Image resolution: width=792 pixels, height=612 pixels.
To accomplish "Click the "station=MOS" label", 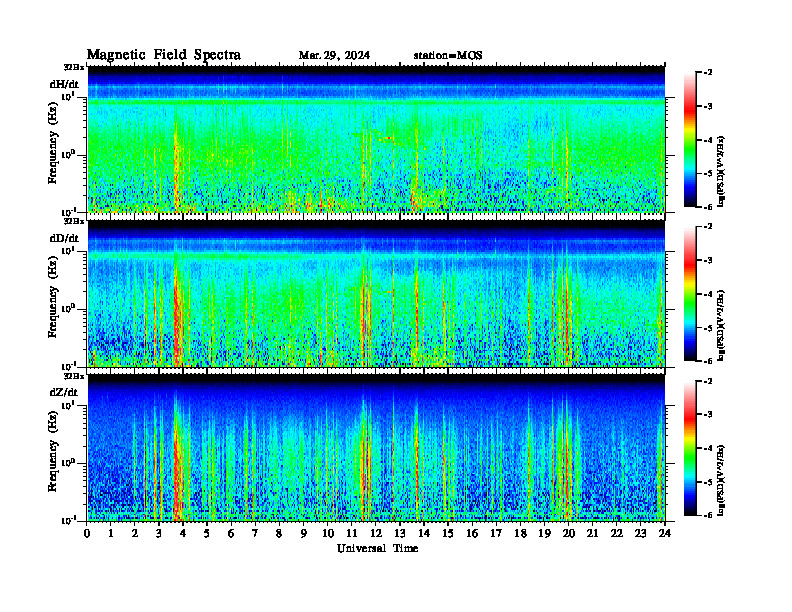I will [x=448, y=55].
